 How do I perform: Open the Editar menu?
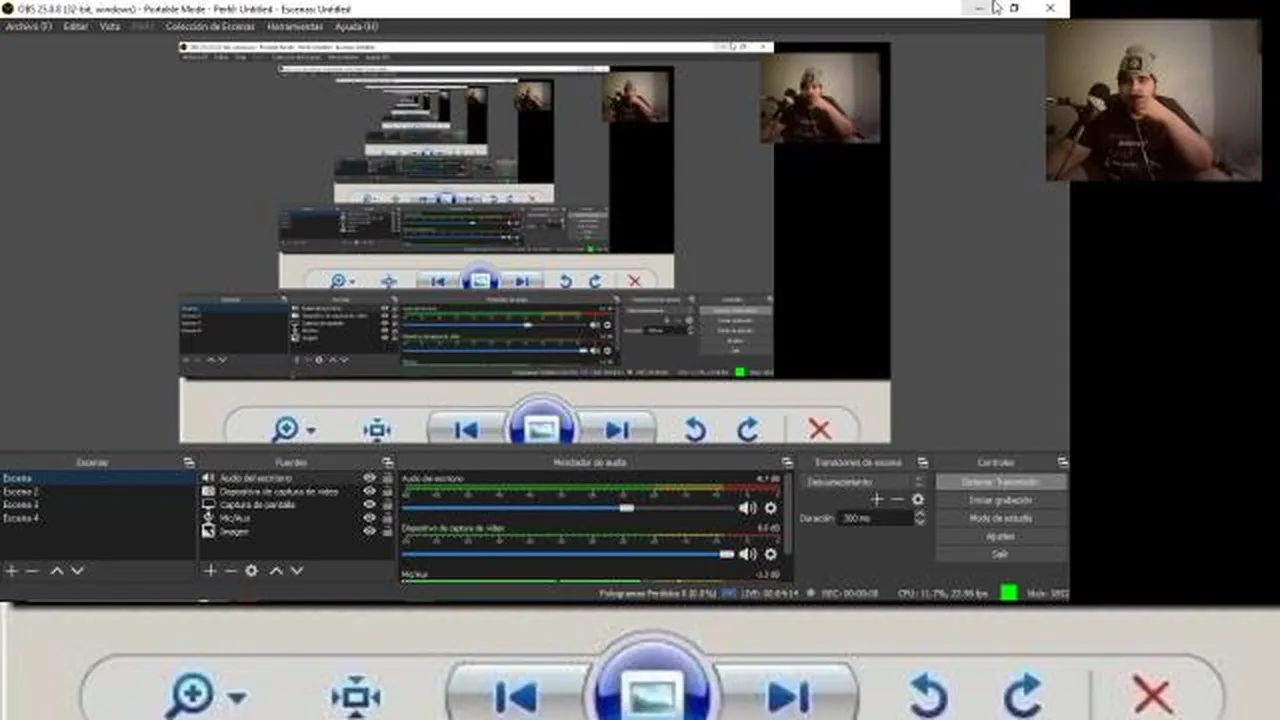(76, 27)
